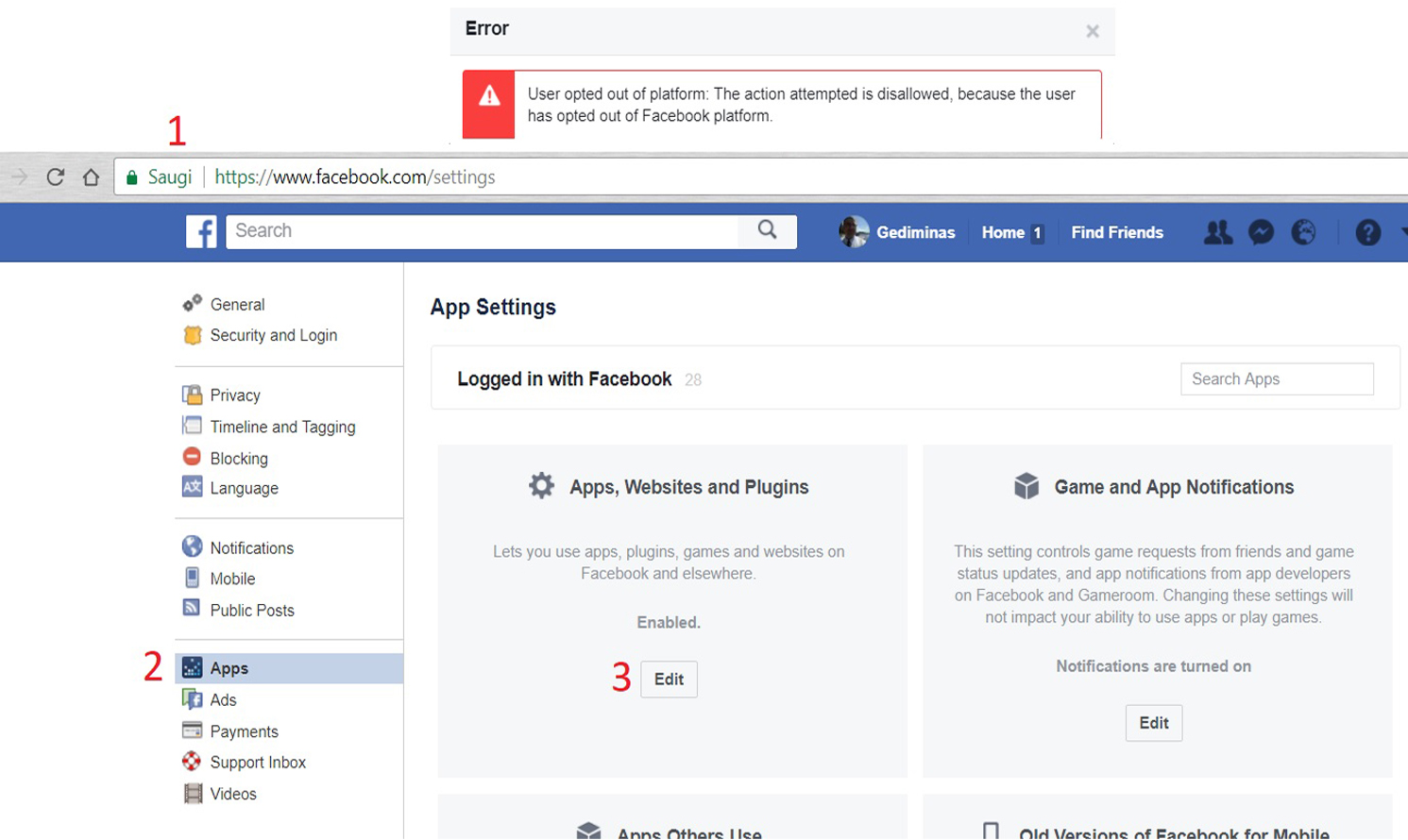The height and width of the screenshot is (840, 1408).
Task: Click the App Settings heading
Action: (493, 308)
